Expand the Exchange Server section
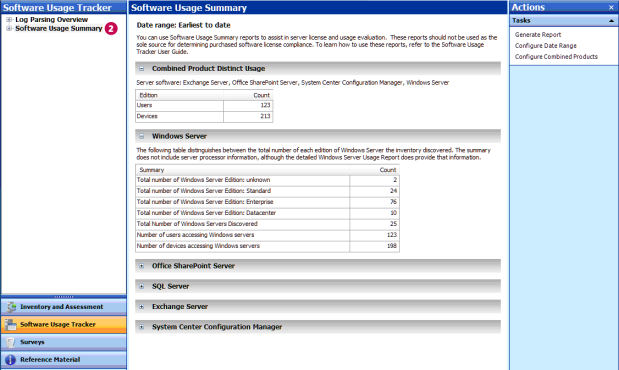Viewport: 619px width, 370px height. coord(141,307)
